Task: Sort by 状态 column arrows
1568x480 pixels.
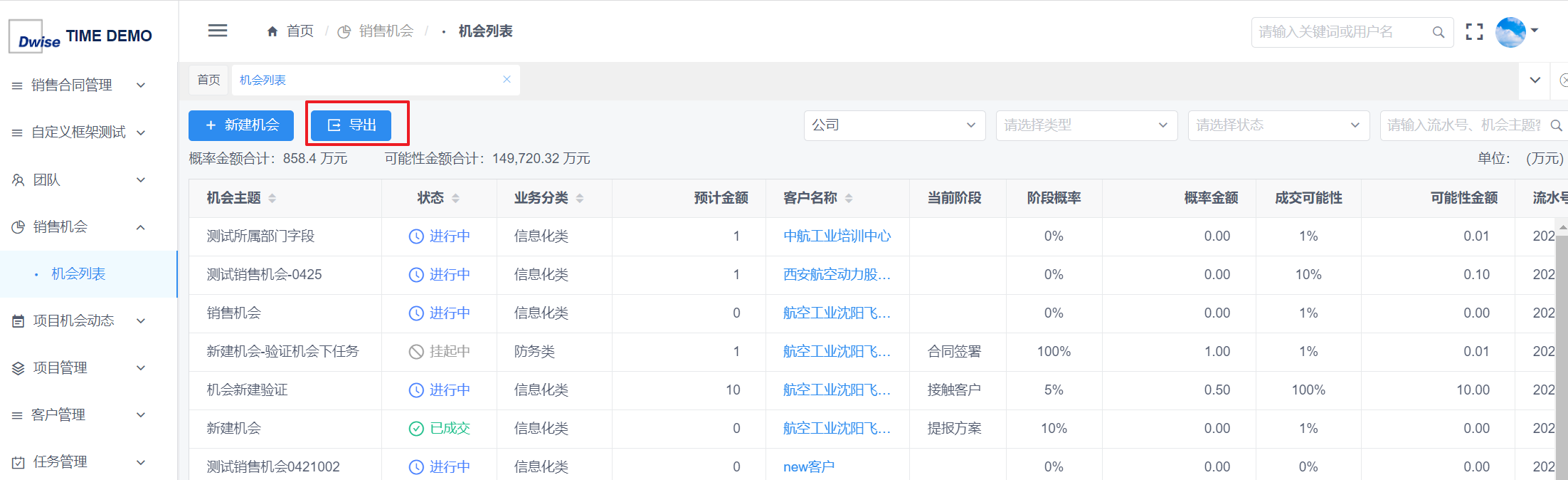Action: pos(456,198)
